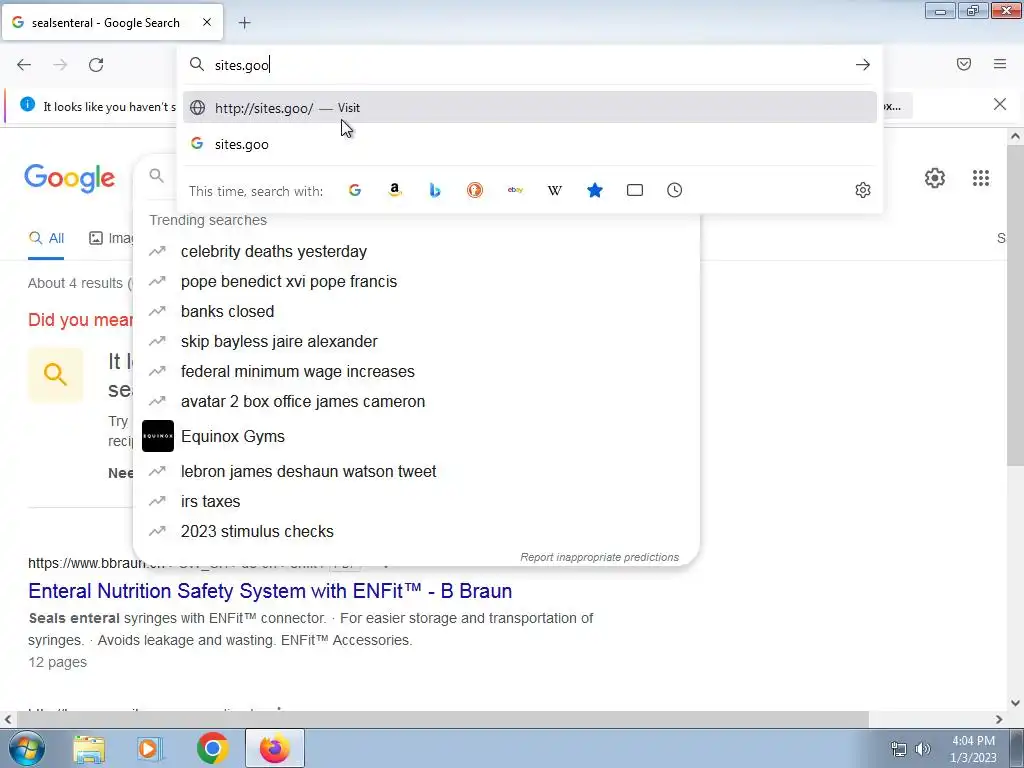Click the go arrow in the address bar
Viewport: 1024px width, 768px height.
coord(863,65)
